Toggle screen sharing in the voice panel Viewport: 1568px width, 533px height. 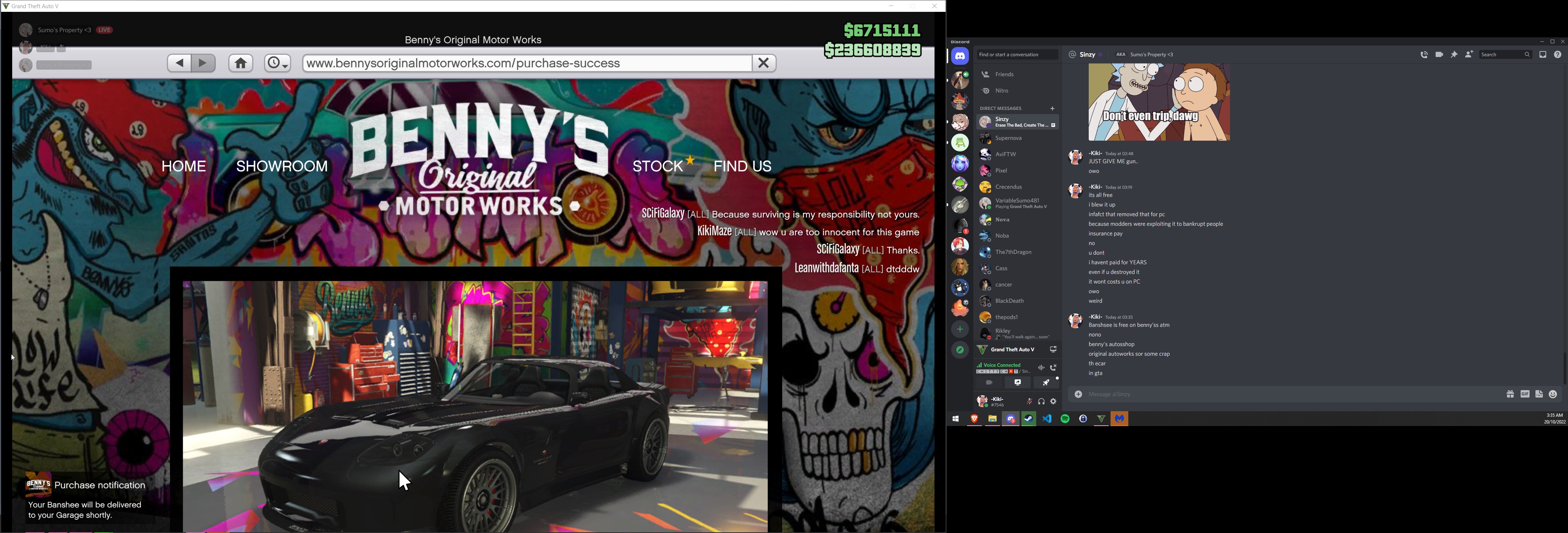pos(1017,383)
